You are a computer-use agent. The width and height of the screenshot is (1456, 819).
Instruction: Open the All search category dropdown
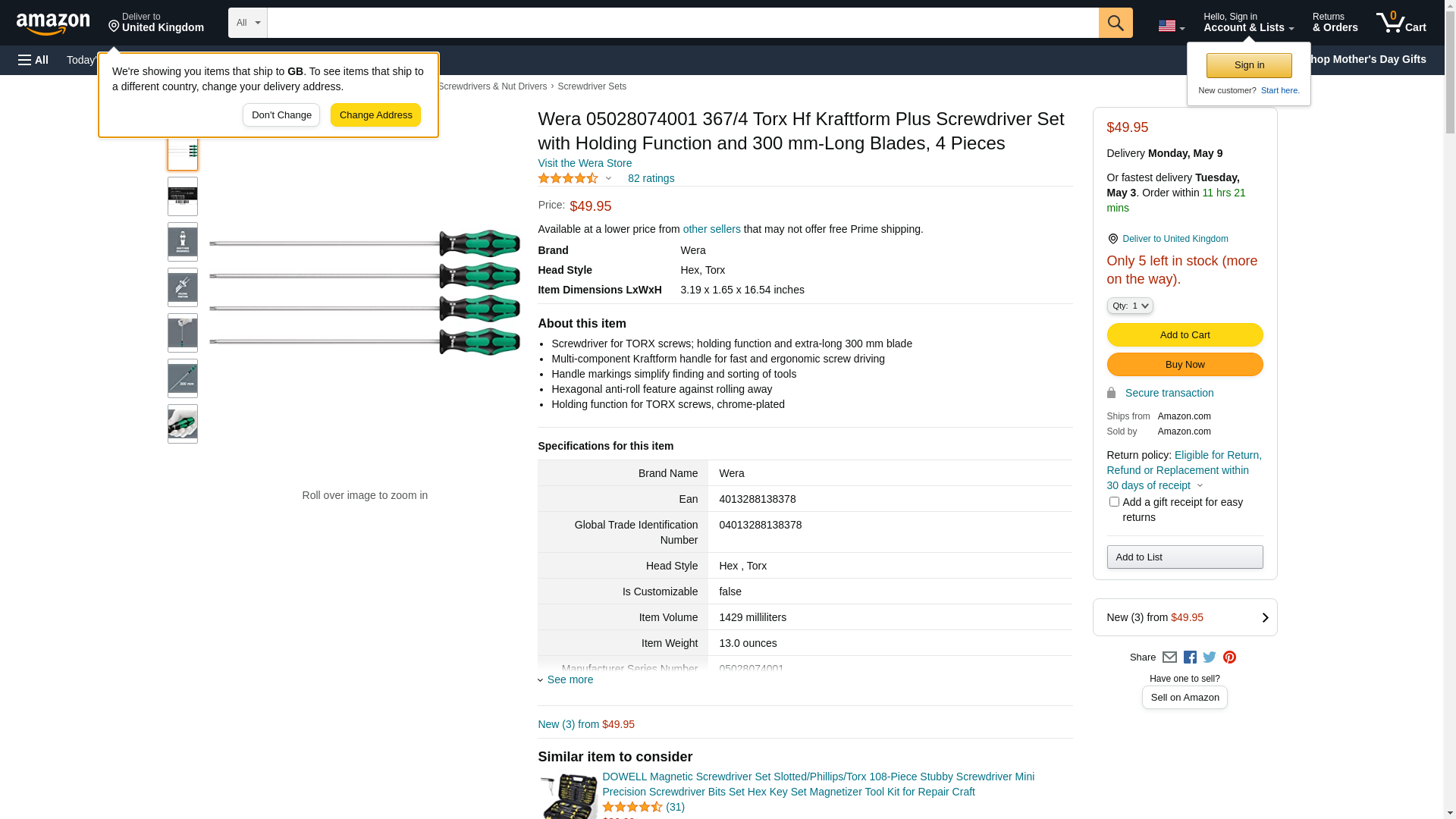coord(247,23)
